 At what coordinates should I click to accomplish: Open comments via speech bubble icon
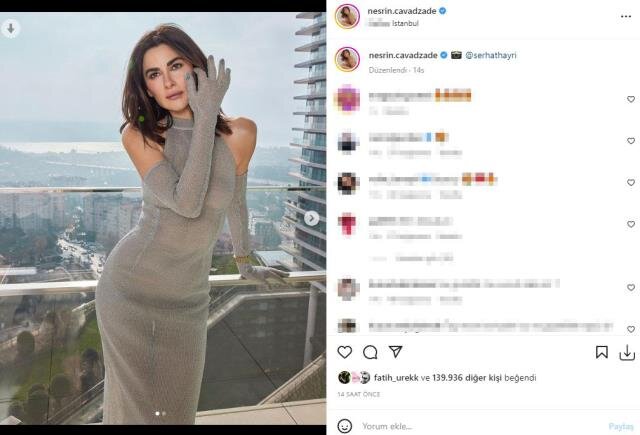[x=370, y=352]
